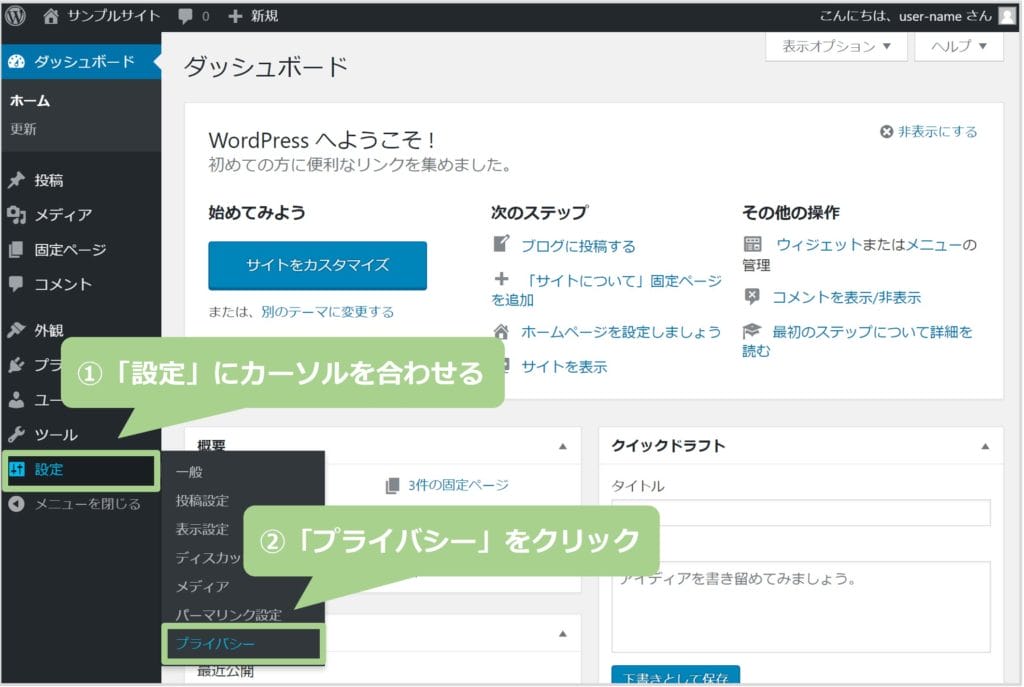The width and height of the screenshot is (1024, 687).
Task: Click the plus icon beside 新規
Action: (235, 16)
